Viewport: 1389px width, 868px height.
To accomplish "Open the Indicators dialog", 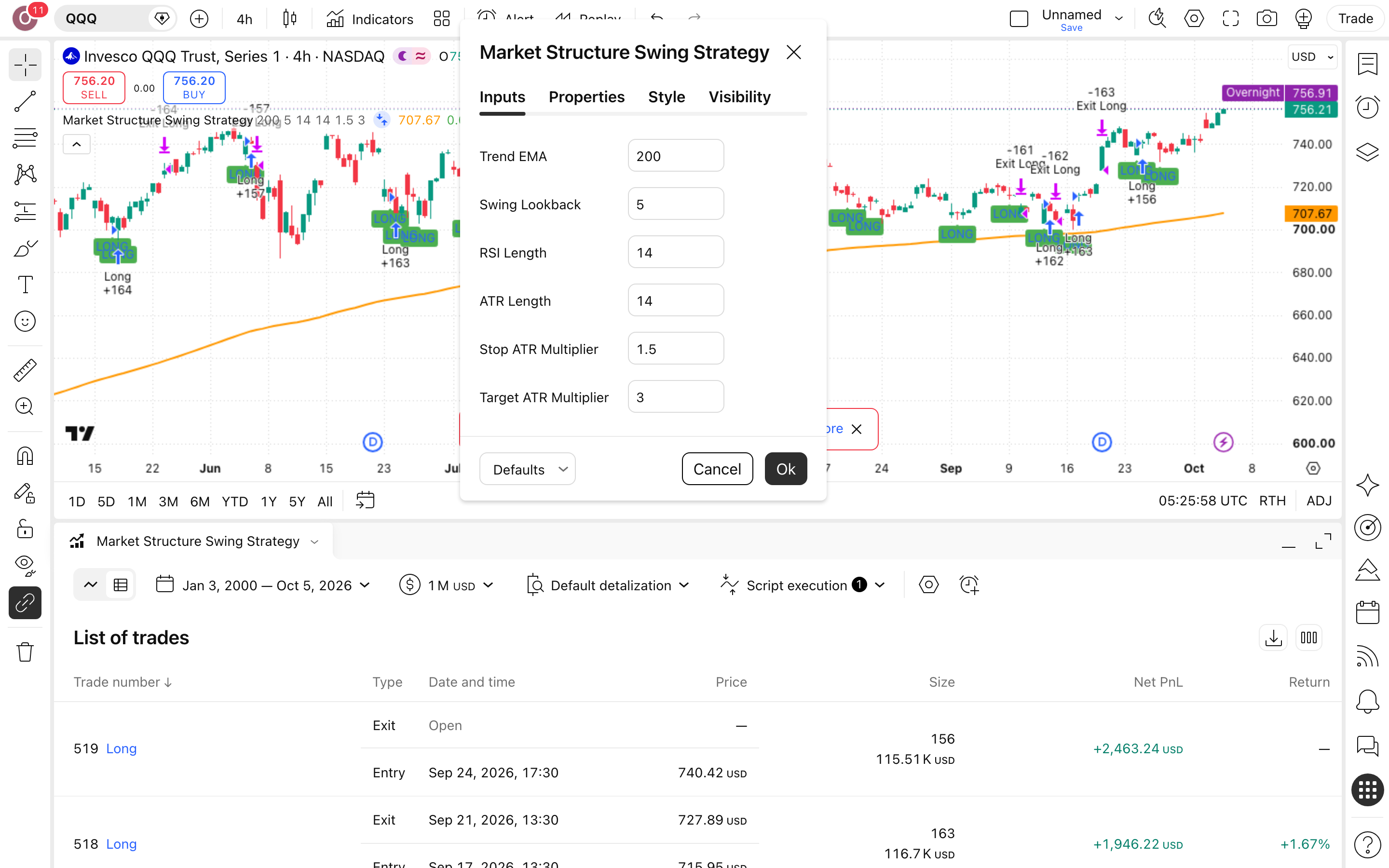I will (x=369, y=19).
